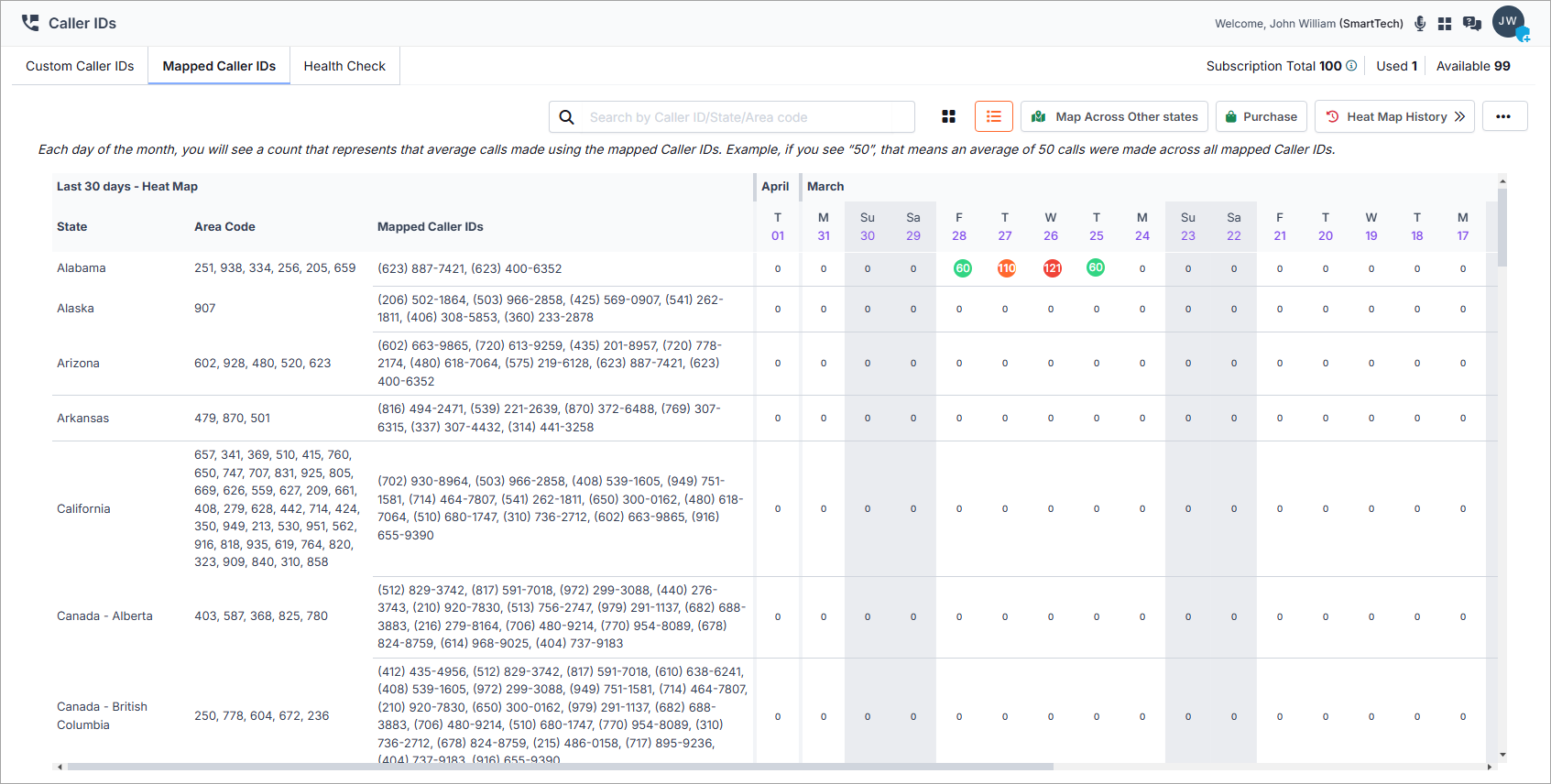
Task: Click scroll down arrow of table
Action: click(1502, 756)
